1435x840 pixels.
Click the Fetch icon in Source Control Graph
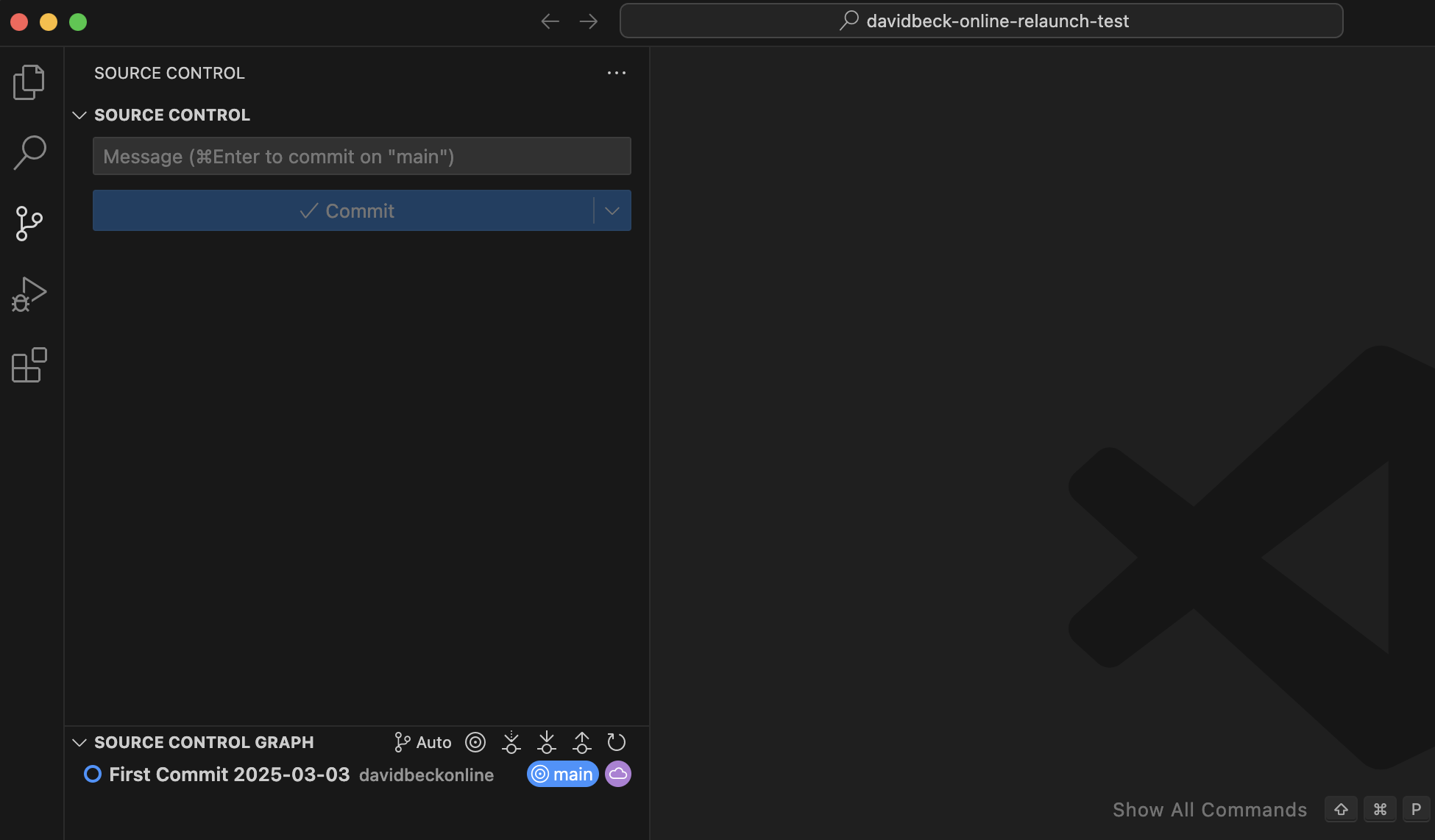tap(511, 742)
